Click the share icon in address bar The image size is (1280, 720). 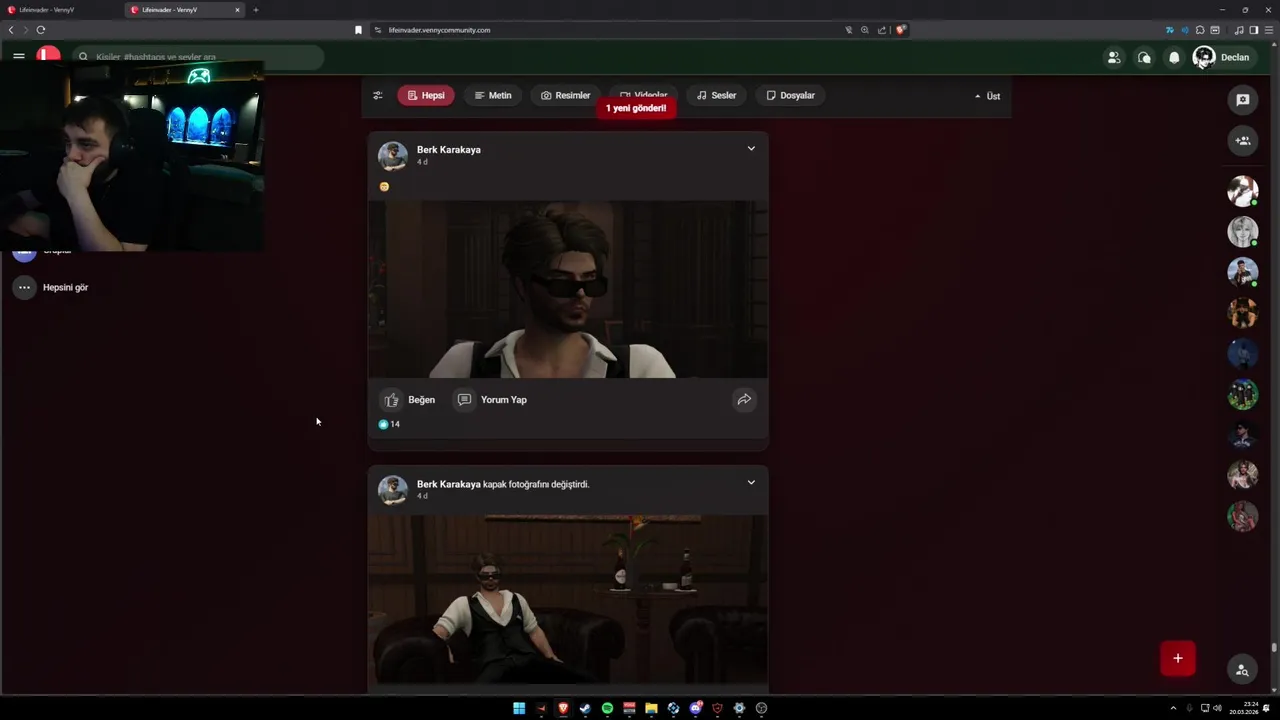coord(882,30)
